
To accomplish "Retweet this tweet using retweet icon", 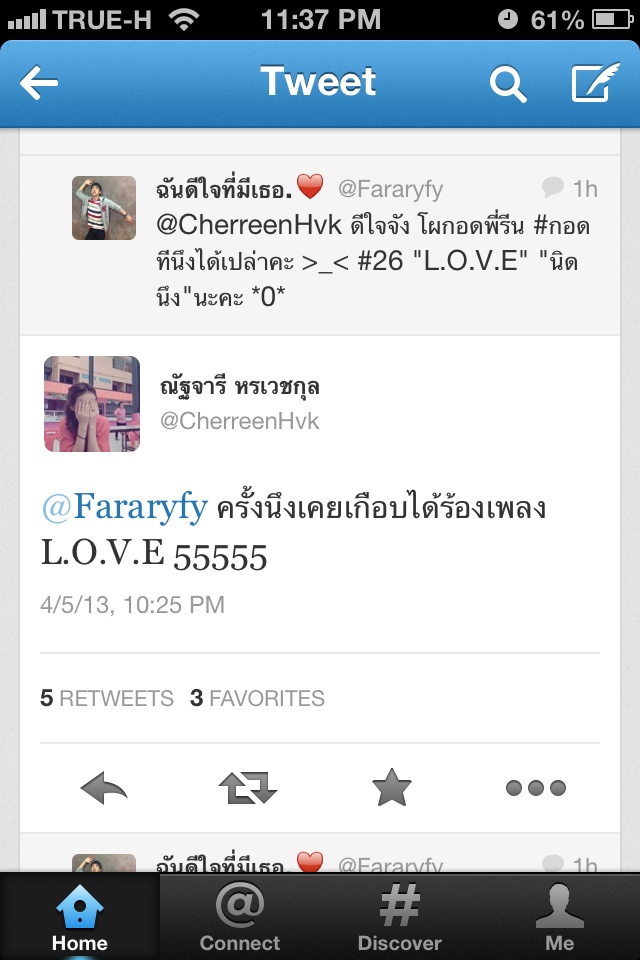I will pos(247,787).
